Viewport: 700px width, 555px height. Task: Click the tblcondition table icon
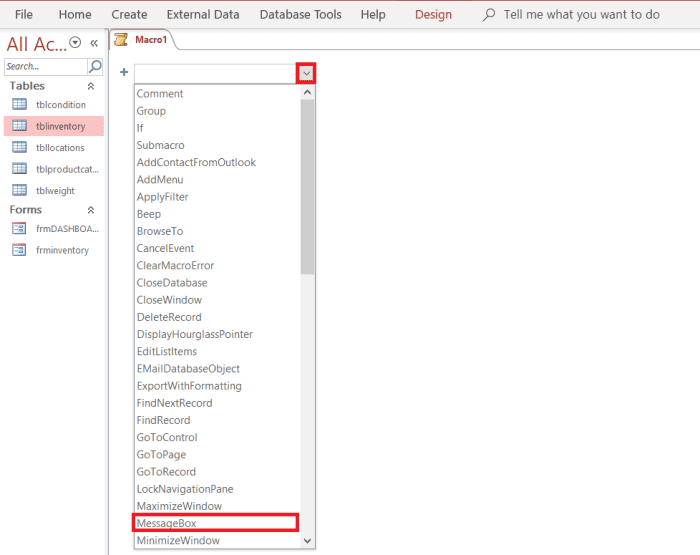pyautogui.click(x=19, y=105)
